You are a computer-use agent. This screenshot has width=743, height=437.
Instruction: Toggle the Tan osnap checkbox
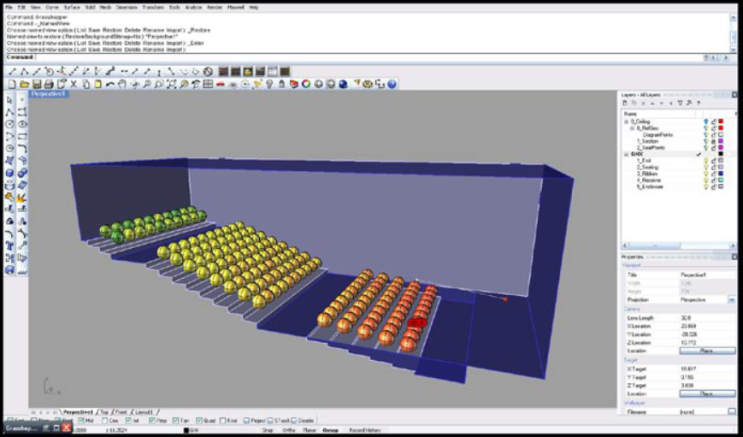(175, 420)
